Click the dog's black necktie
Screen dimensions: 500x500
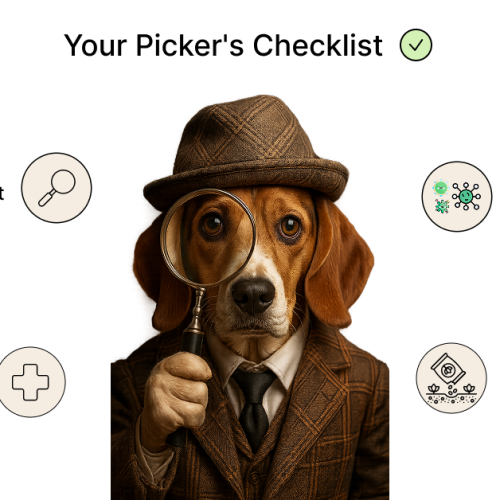tap(254, 407)
